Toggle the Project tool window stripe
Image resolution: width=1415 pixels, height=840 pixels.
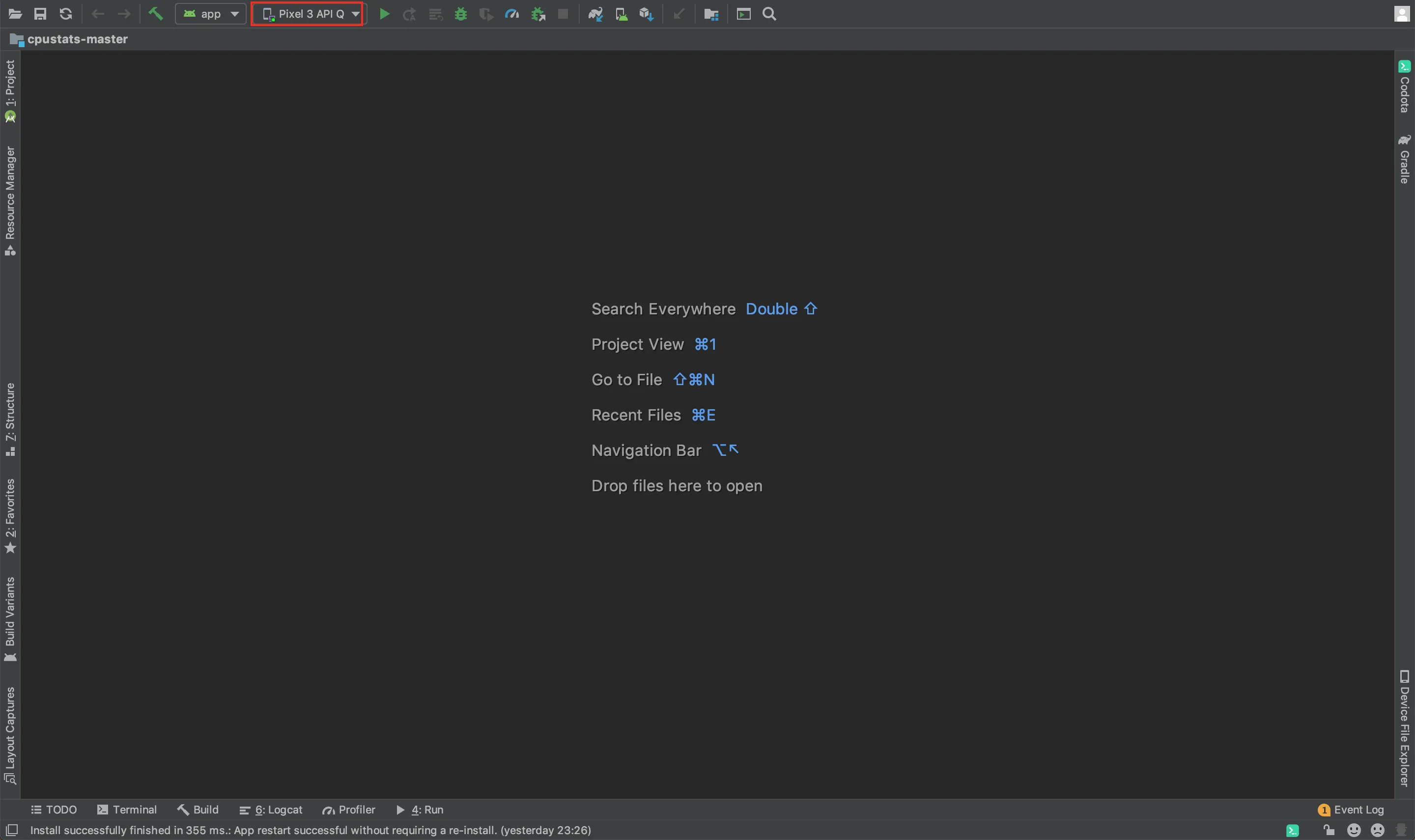coord(10,90)
